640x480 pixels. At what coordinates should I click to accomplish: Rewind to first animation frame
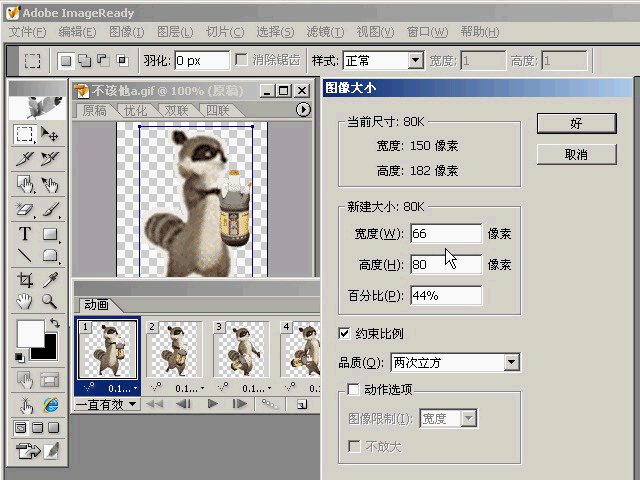pos(154,404)
